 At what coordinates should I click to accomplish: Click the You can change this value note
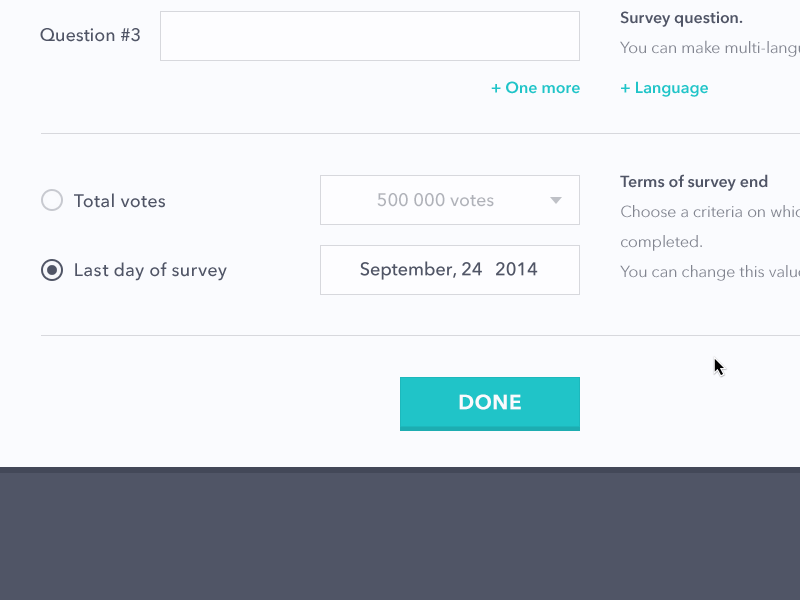(x=709, y=271)
